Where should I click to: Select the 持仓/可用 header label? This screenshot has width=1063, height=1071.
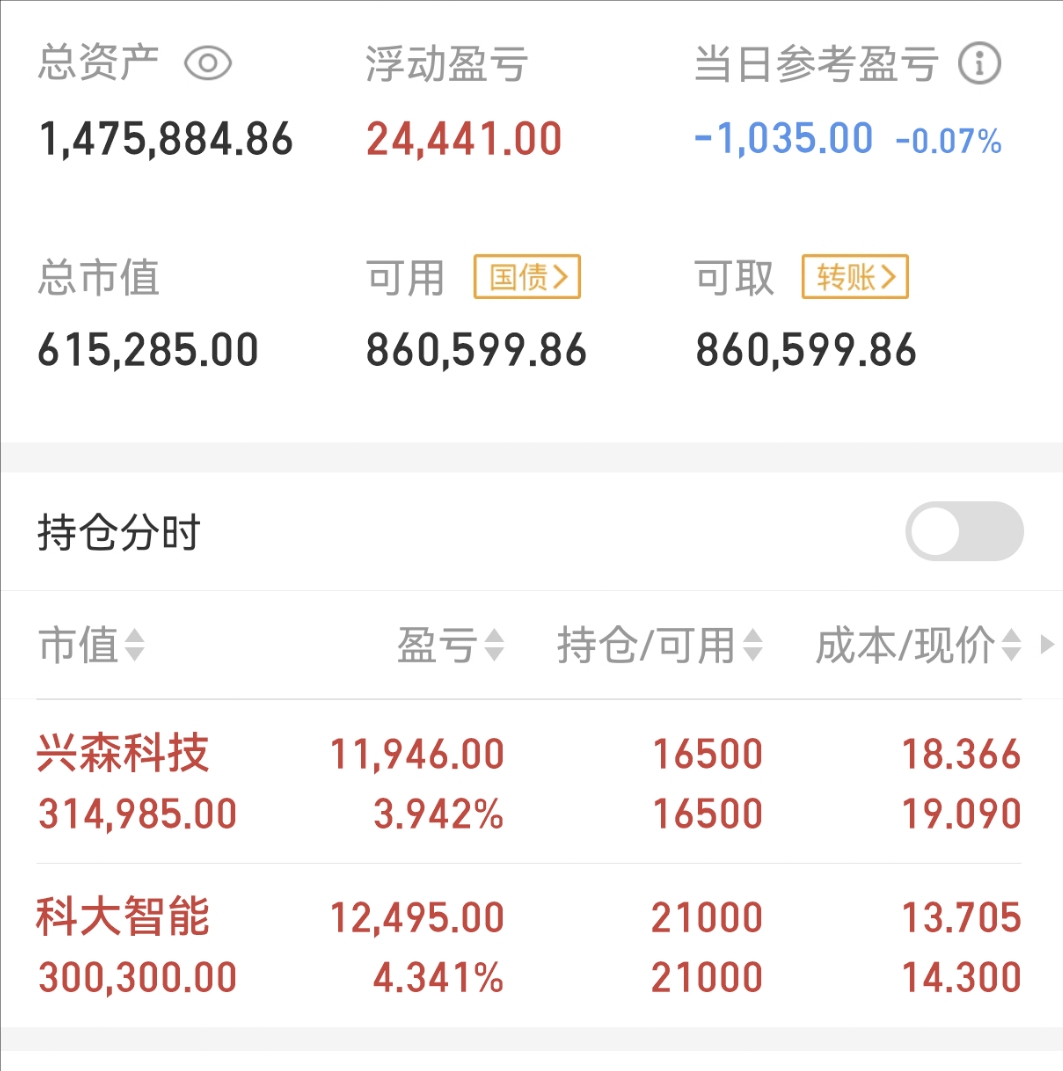click(x=646, y=645)
